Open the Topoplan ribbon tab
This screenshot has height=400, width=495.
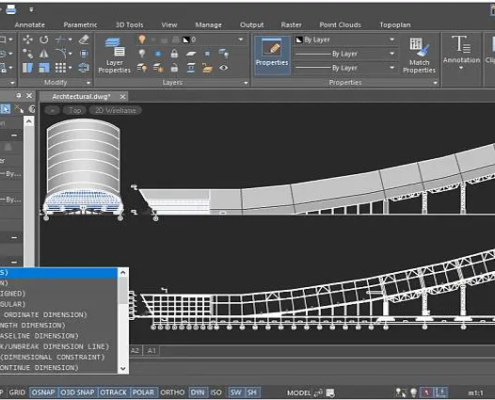pos(395,25)
